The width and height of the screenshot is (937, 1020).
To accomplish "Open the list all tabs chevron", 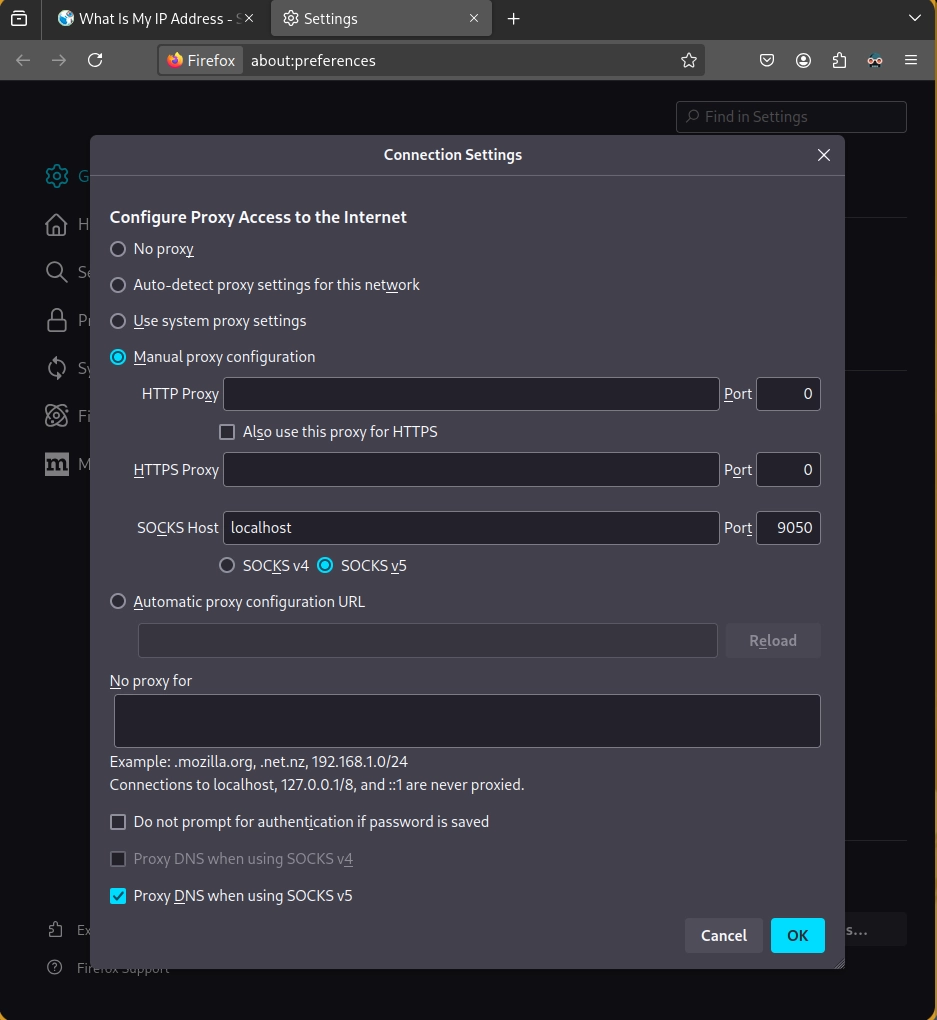I will pos(914,18).
